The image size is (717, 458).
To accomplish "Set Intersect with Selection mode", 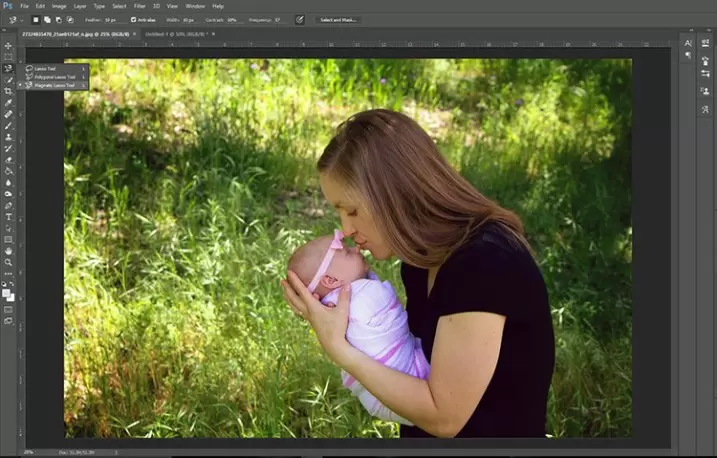I will 70,20.
